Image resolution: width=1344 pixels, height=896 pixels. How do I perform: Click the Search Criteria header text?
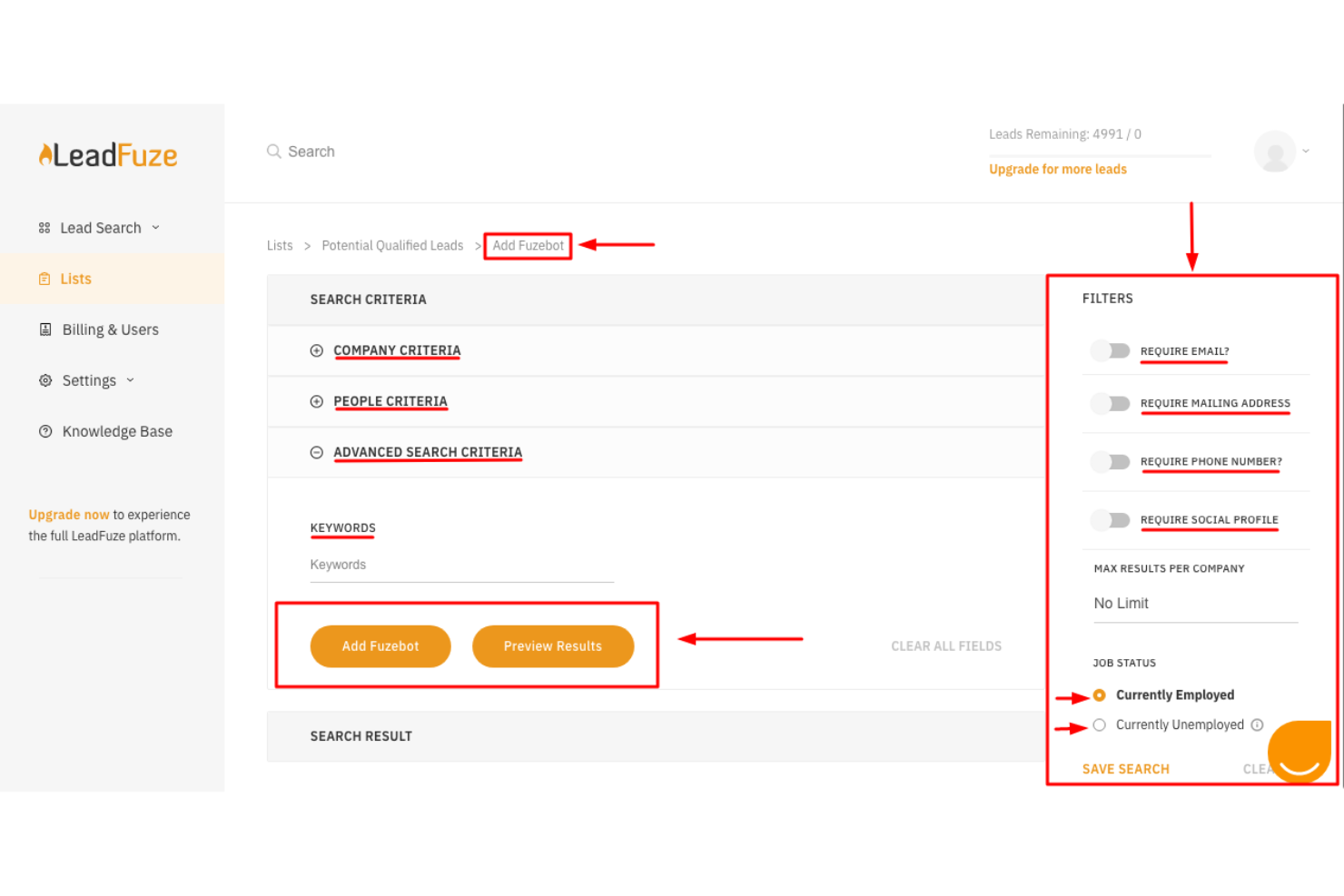[368, 300]
